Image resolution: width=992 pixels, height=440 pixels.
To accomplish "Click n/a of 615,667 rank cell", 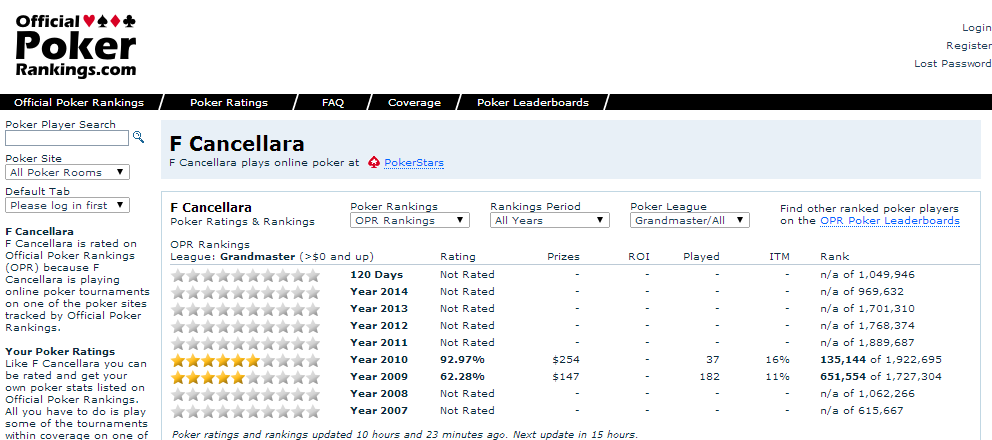I will click(x=862, y=411).
